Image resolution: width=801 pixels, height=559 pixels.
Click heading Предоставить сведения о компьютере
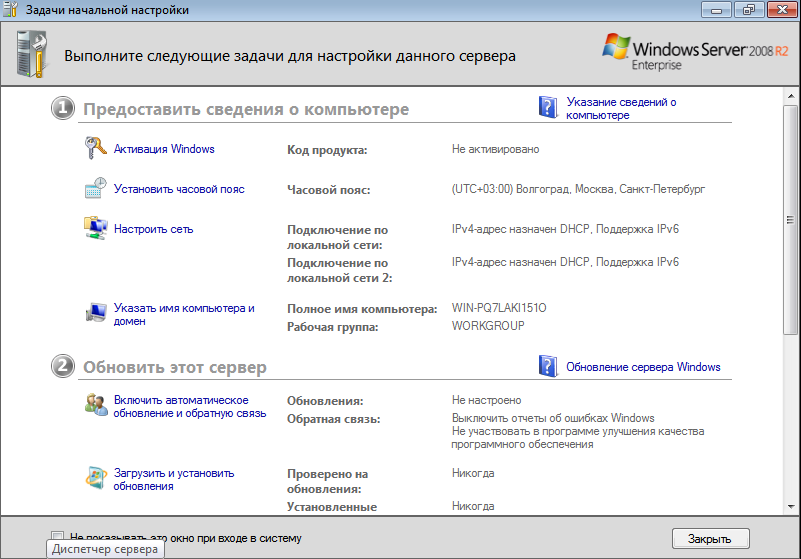(246, 109)
